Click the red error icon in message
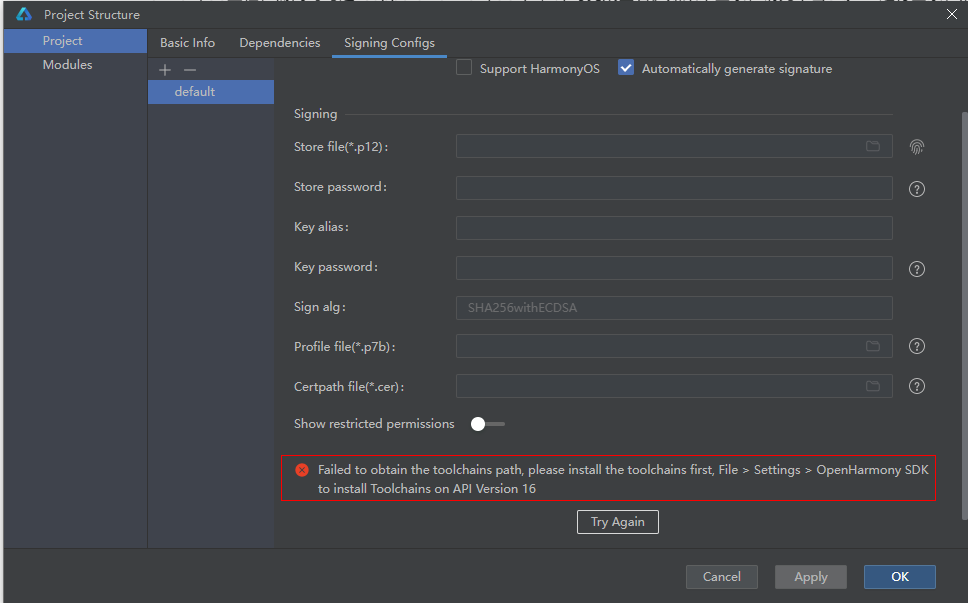This screenshot has width=968, height=603. (x=302, y=470)
